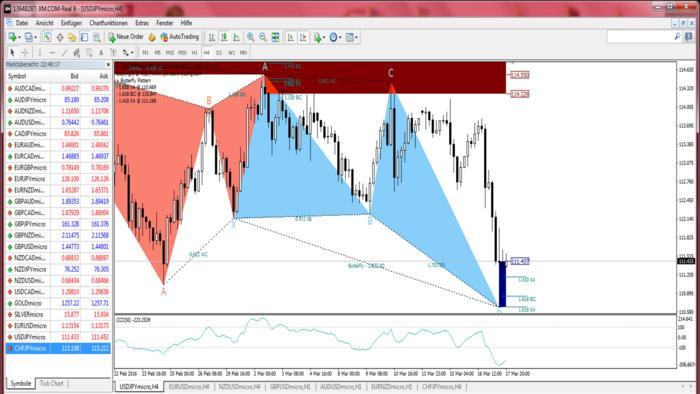Open the Einfügen menu

(x=71, y=23)
